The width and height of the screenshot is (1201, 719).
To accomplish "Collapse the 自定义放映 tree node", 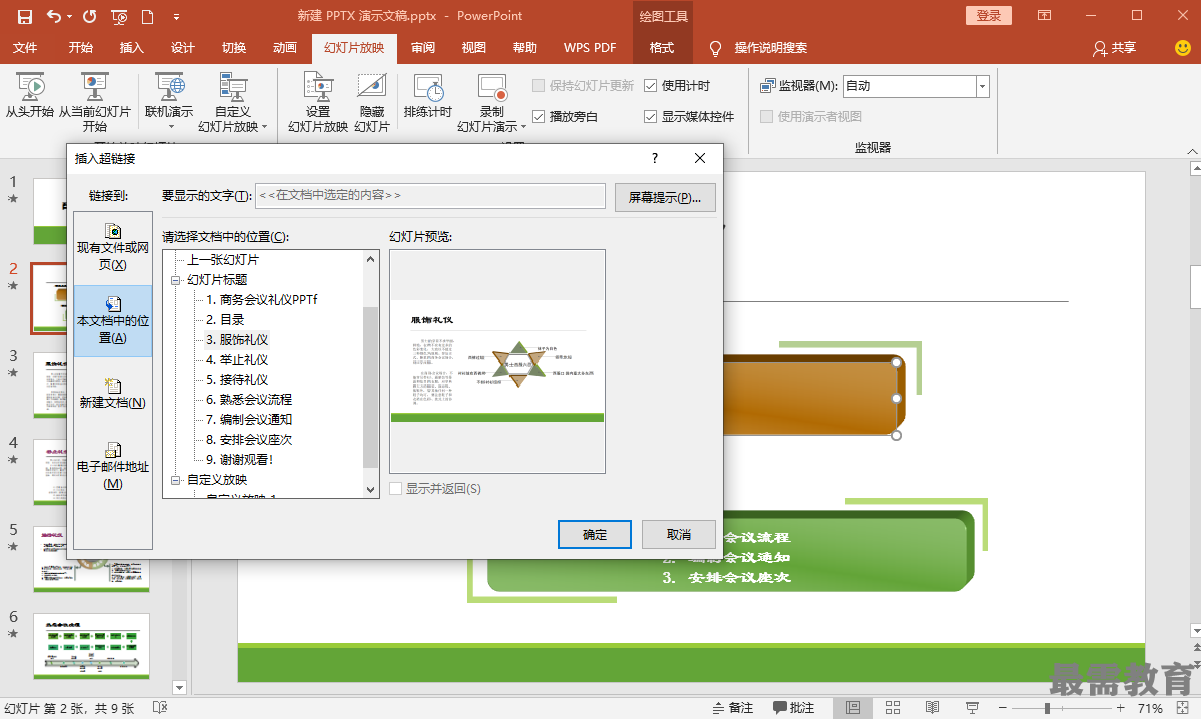I will pos(176,480).
